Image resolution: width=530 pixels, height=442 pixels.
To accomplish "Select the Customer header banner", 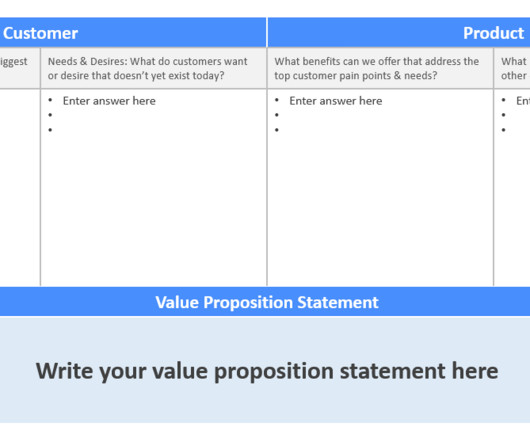I will coord(133,33).
